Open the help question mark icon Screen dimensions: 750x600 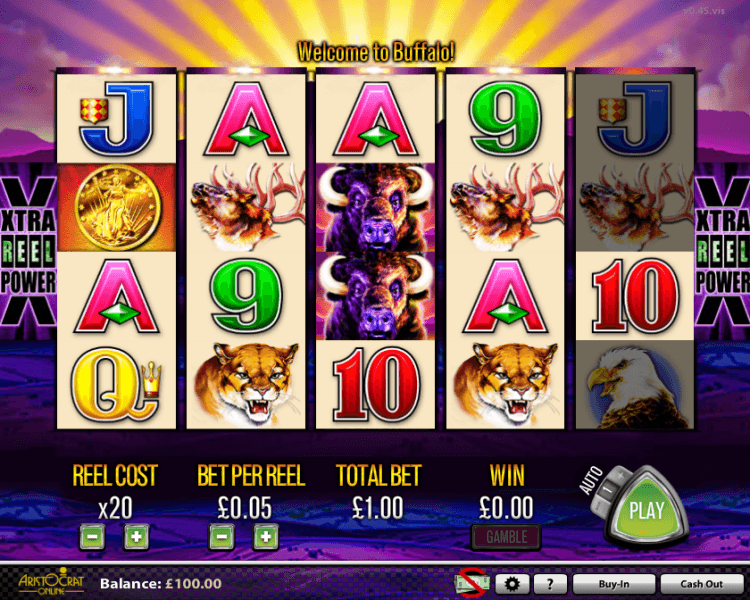click(550, 584)
